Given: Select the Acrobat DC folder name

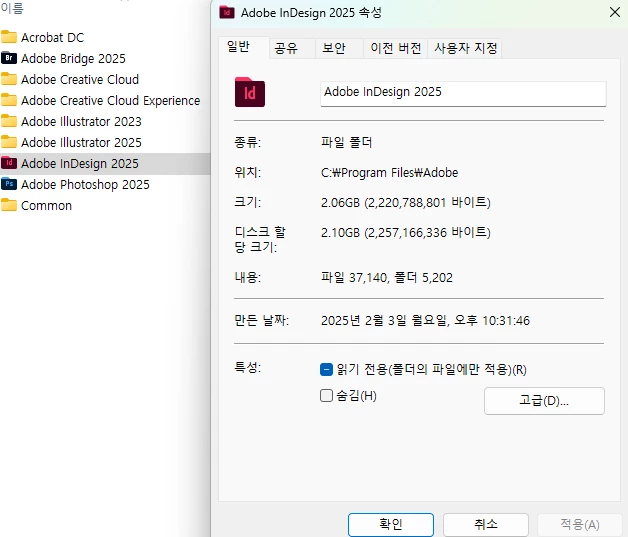Looking at the screenshot, I should pos(52,37).
